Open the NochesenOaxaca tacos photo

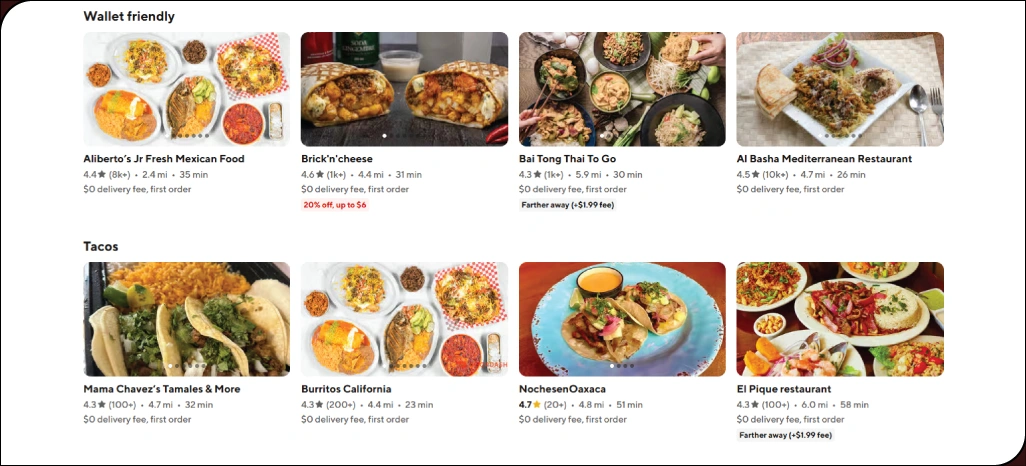(x=622, y=319)
